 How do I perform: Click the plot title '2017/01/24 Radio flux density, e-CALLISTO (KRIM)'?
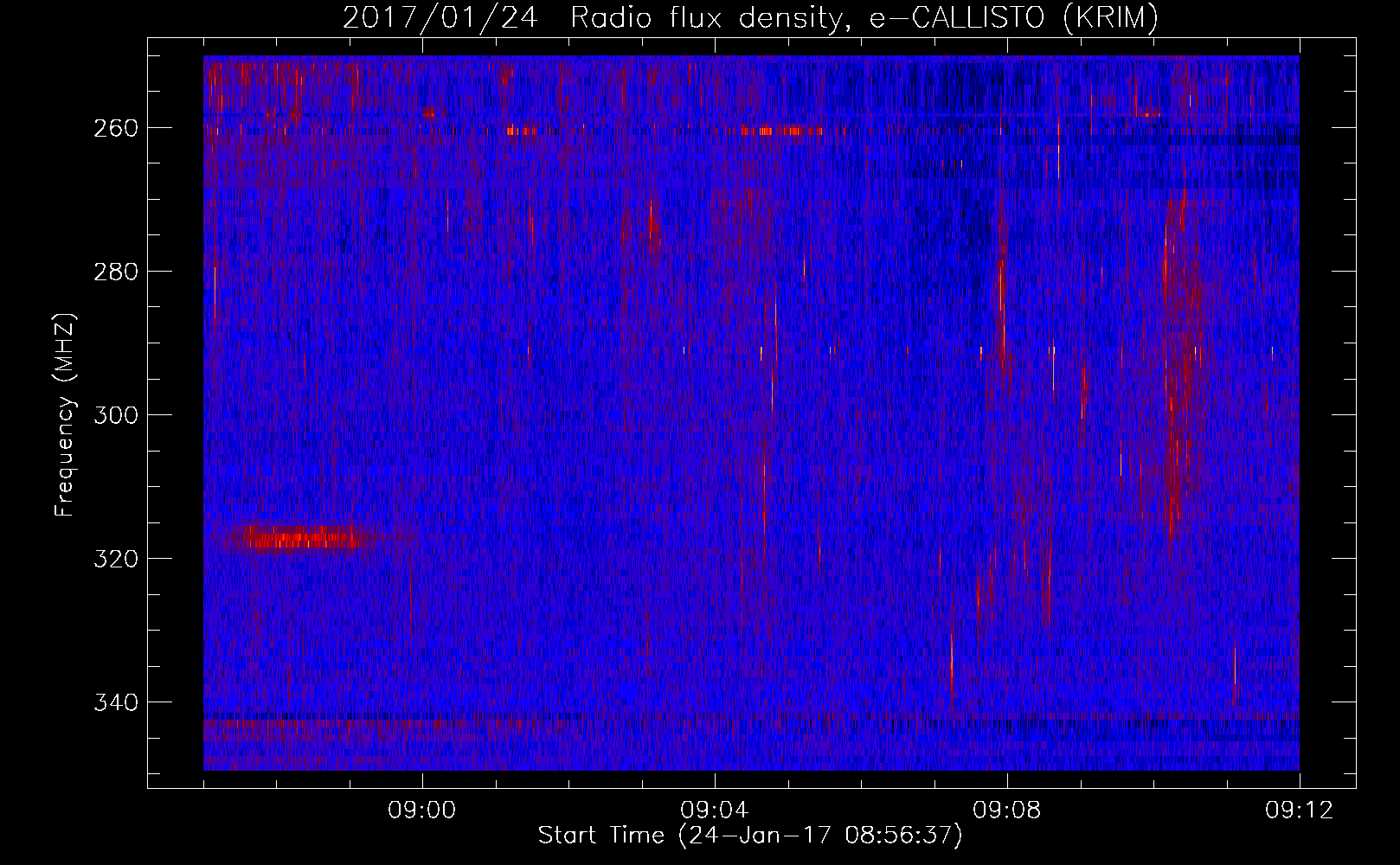point(750,18)
